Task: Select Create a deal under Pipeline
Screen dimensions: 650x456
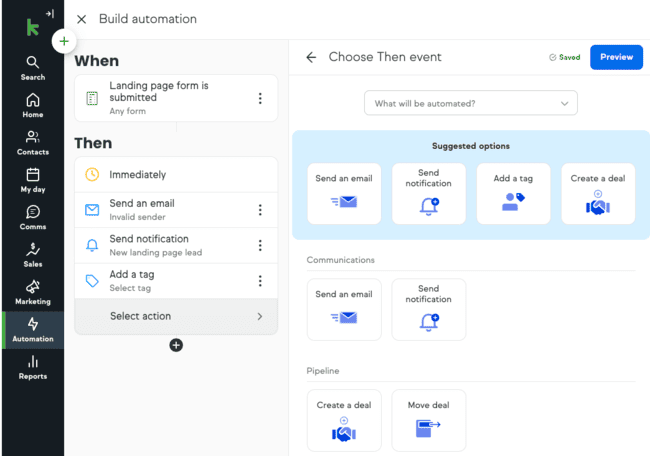Action: tap(344, 420)
